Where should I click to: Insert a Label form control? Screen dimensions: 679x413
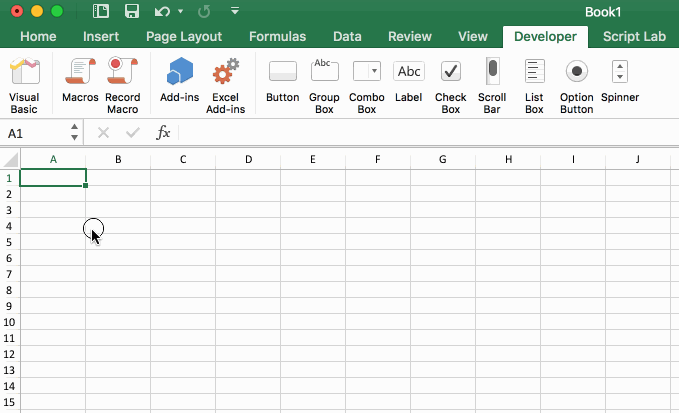(408, 85)
